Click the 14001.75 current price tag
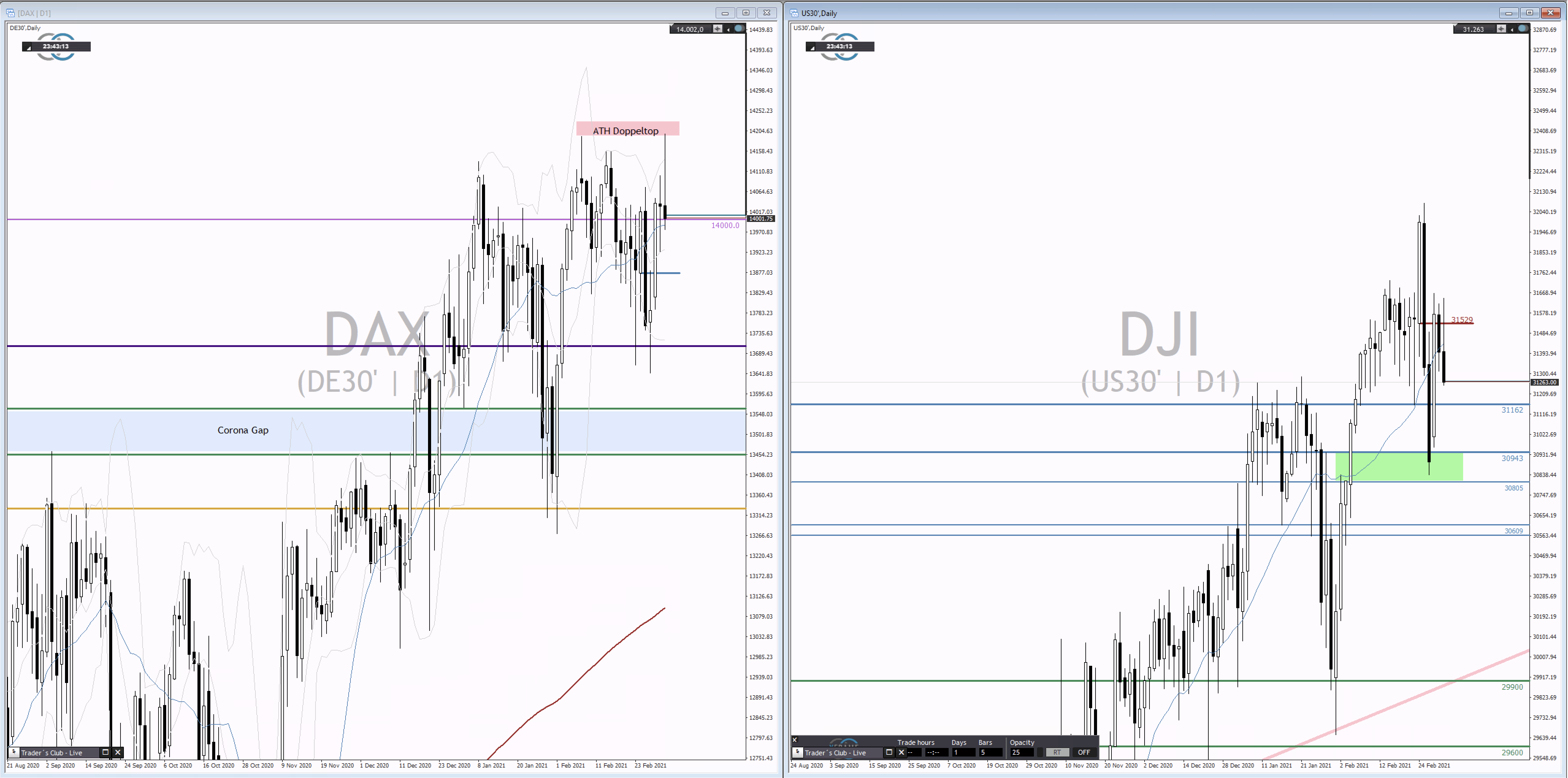This screenshot has width=1568, height=778. pyautogui.click(x=761, y=219)
